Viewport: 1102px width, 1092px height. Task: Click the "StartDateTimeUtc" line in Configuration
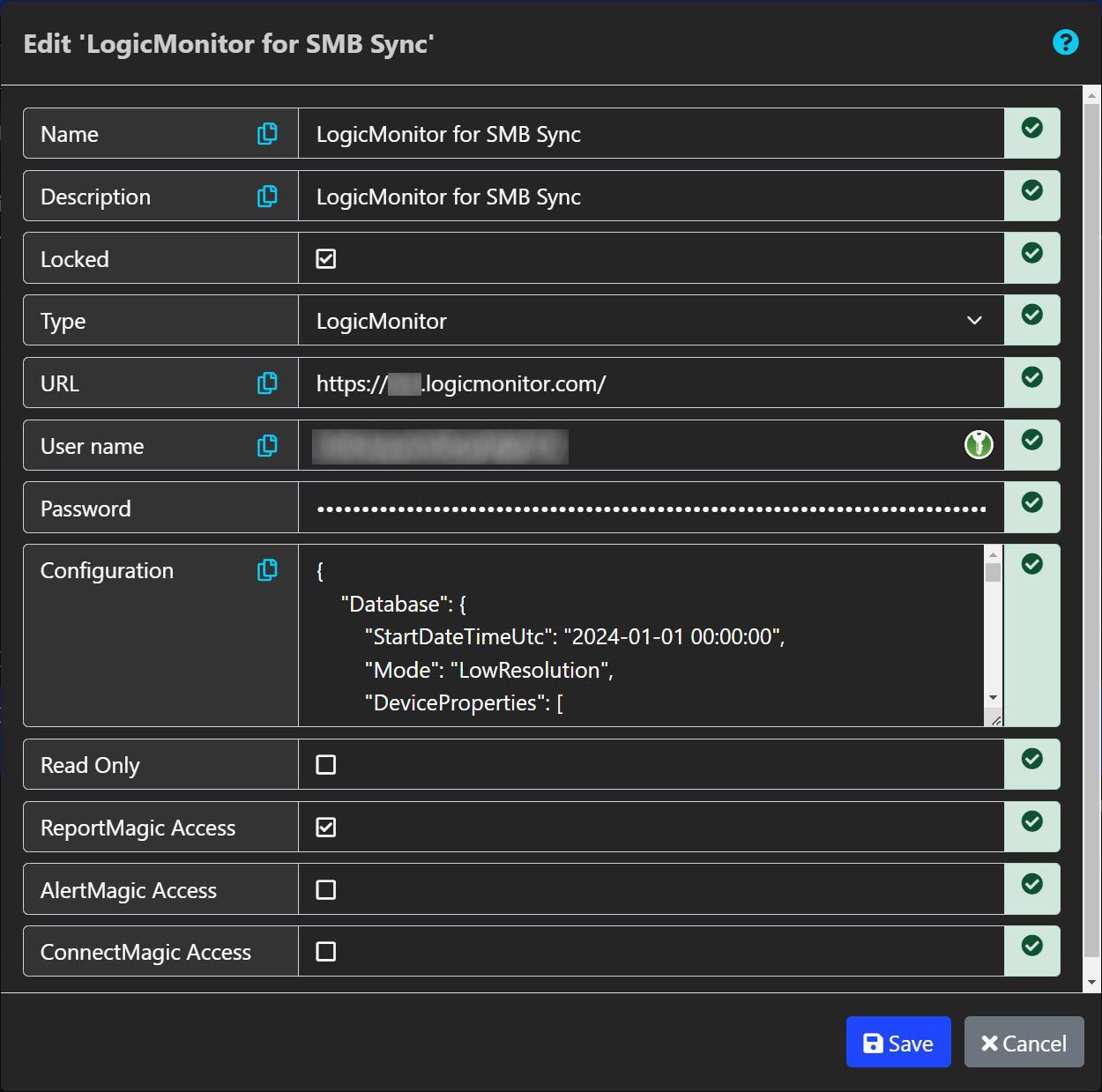[x=575, y=636]
